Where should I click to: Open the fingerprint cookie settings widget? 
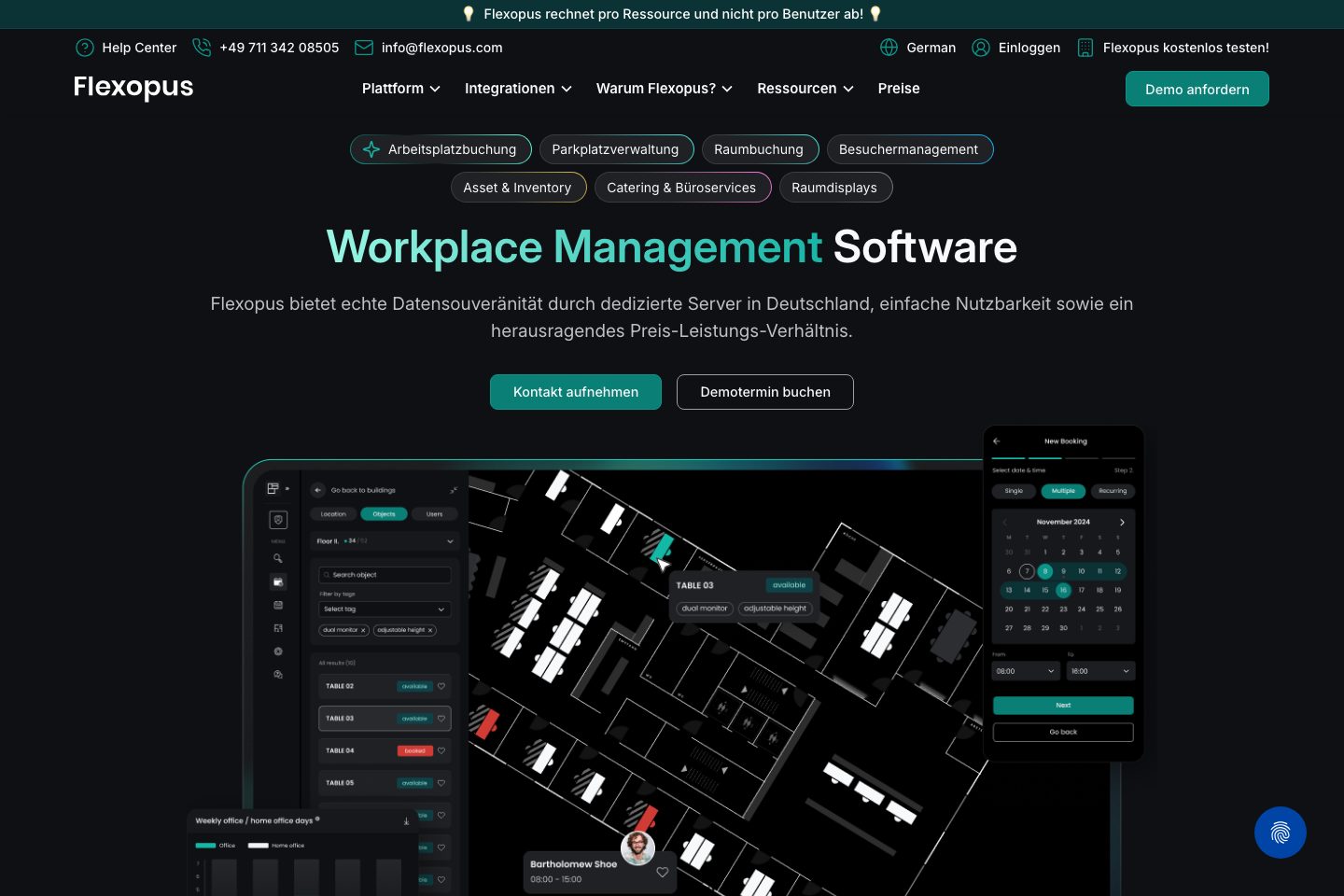(1281, 833)
